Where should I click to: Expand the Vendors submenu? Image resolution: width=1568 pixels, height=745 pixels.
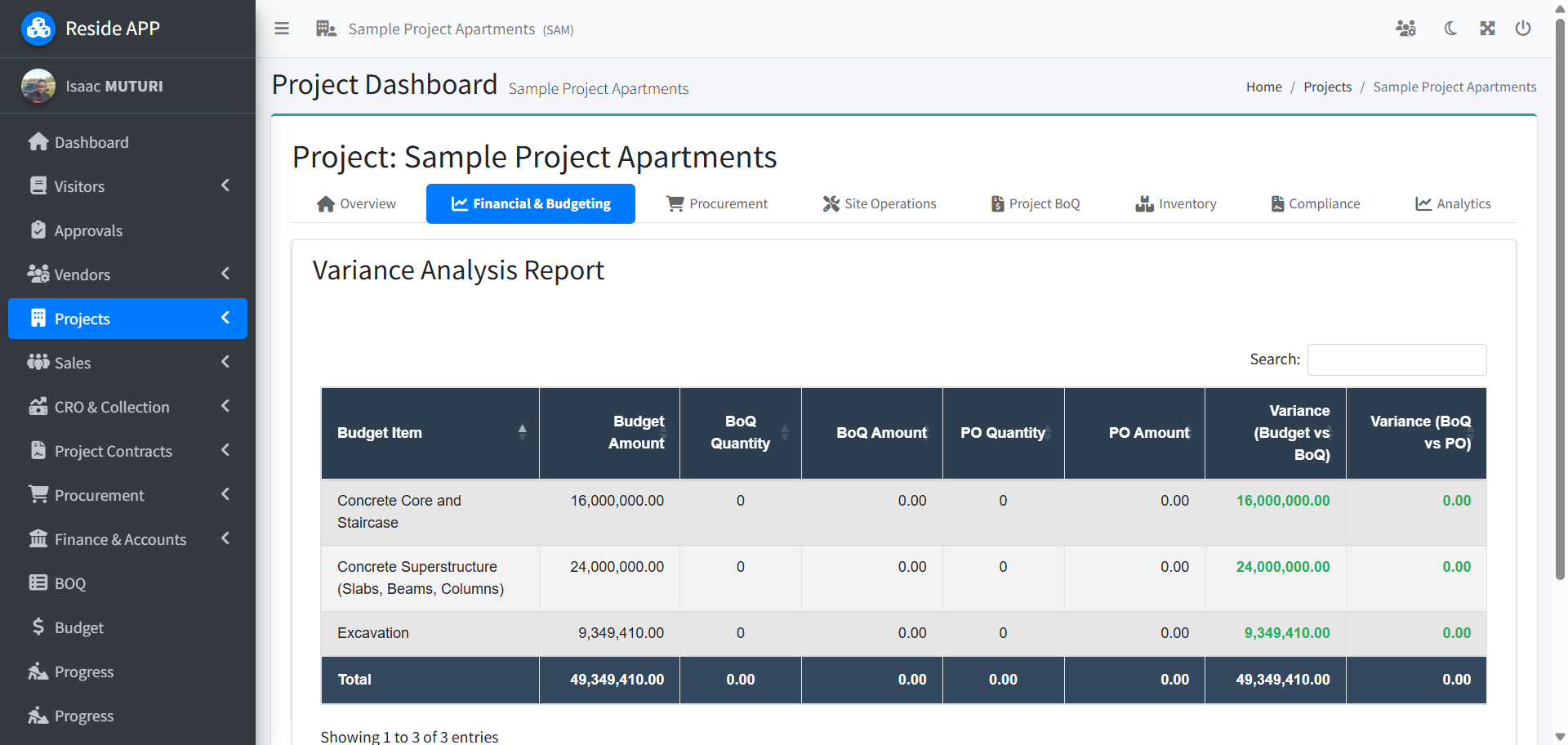coord(225,274)
